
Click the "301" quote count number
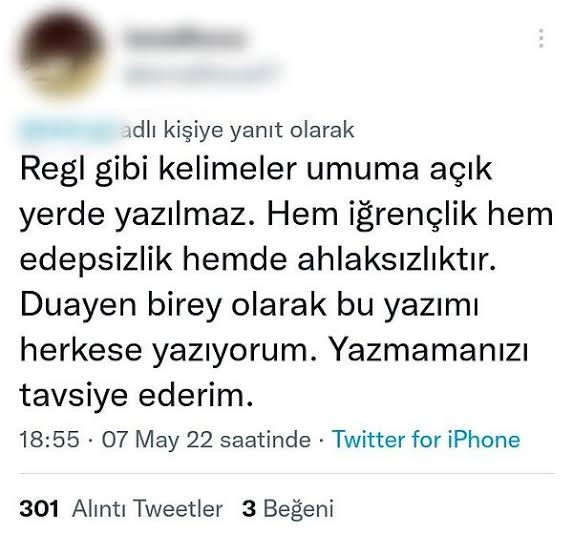[x=39, y=508]
